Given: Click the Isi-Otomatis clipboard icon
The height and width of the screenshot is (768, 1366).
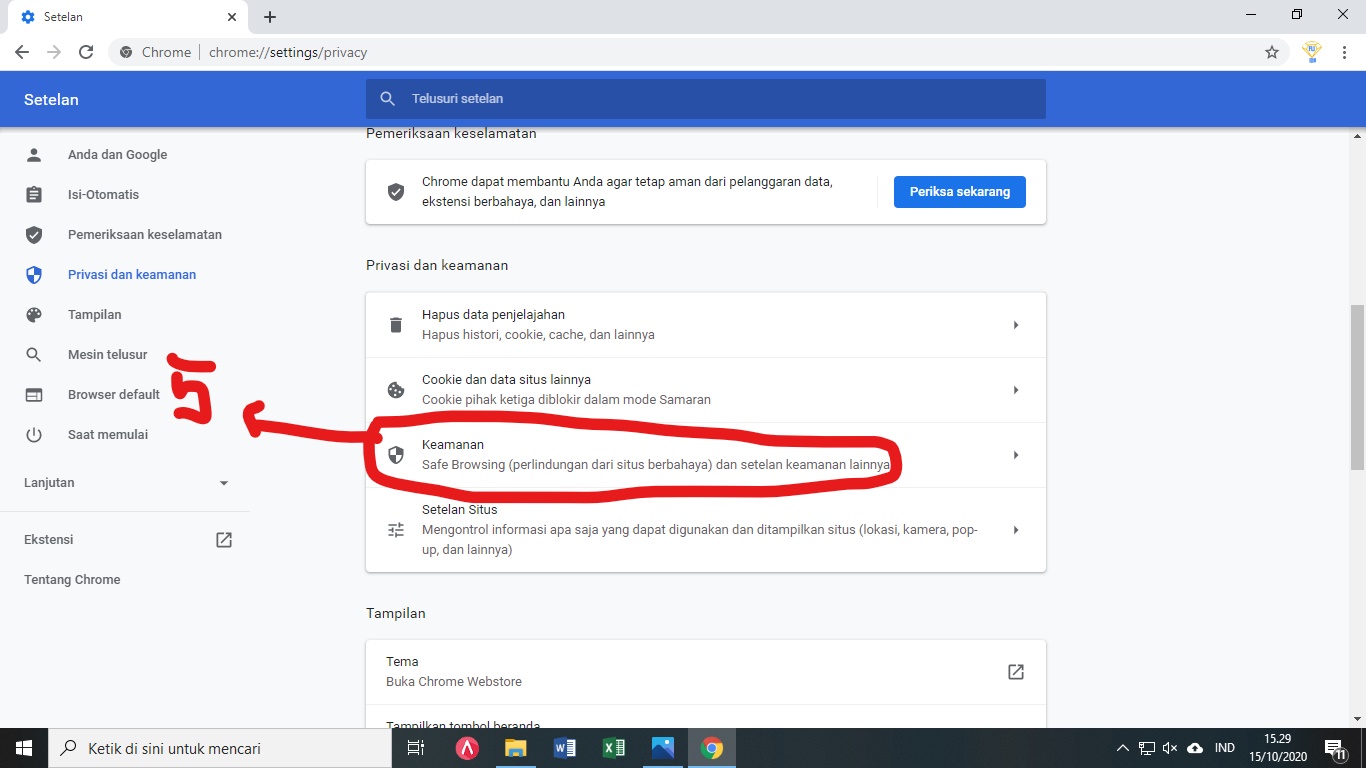Looking at the screenshot, I should [34, 195].
